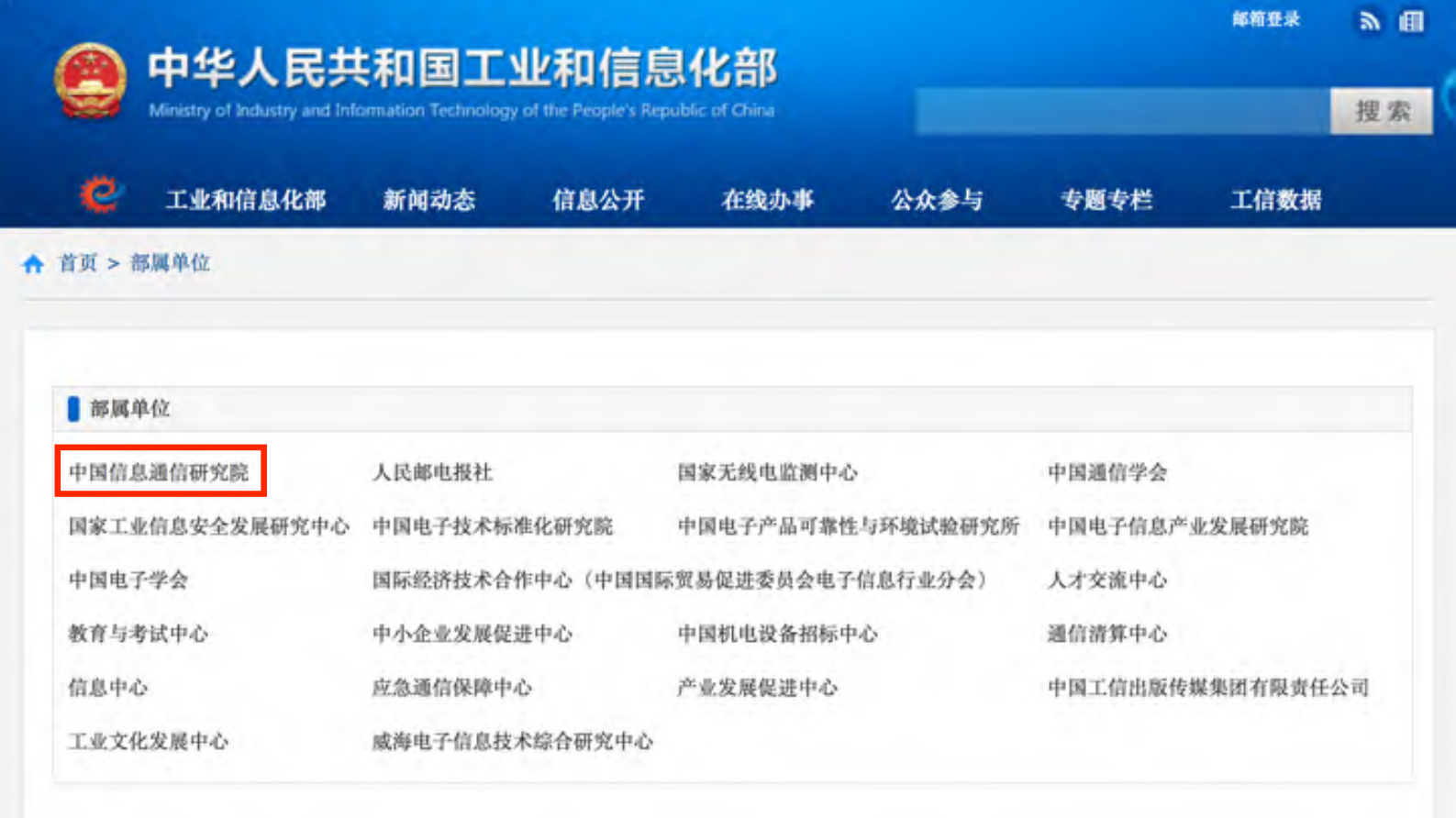Click 部属单位 breadcrumb link
Image resolution: width=1456 pixels, height=818 pixels.
point(171,263)
